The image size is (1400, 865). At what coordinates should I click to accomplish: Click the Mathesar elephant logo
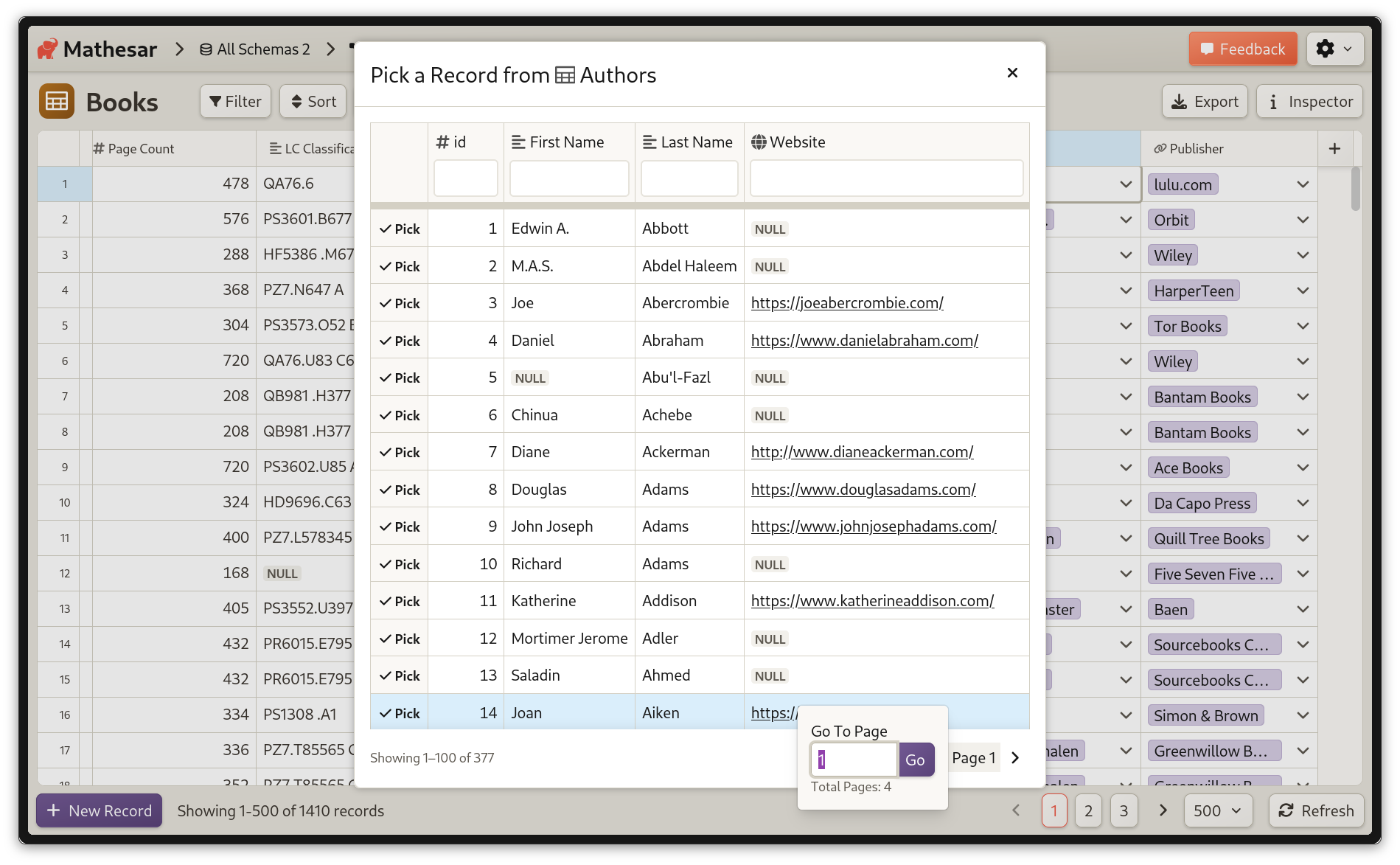click(x=47, y=49)
